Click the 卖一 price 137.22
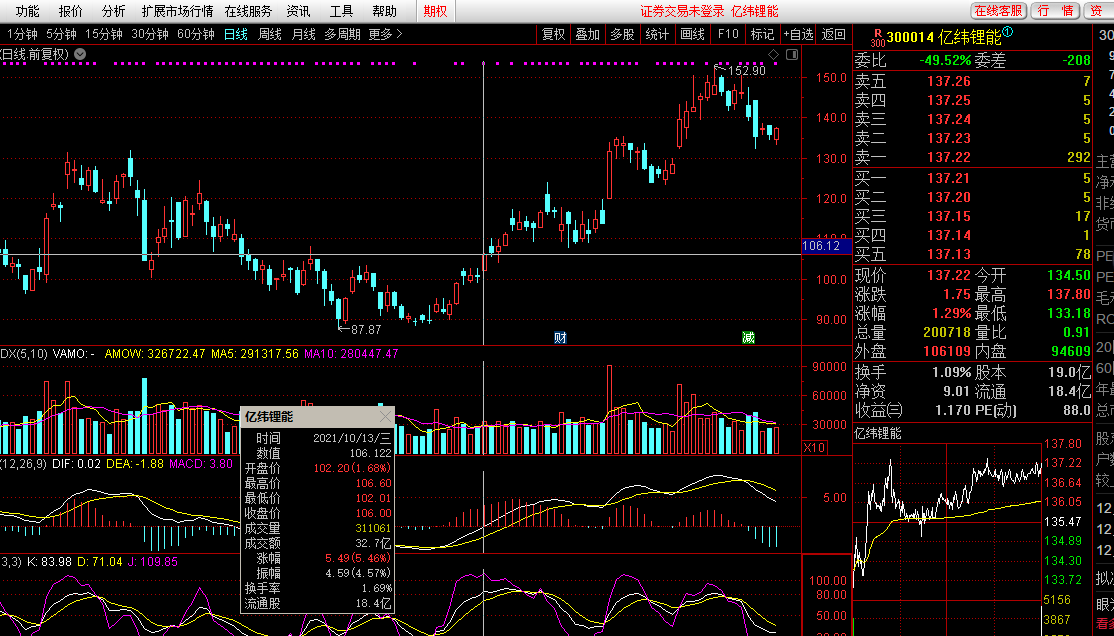Screen dimensions: 1114x636 pyautogui.click(x=948, y=157)
